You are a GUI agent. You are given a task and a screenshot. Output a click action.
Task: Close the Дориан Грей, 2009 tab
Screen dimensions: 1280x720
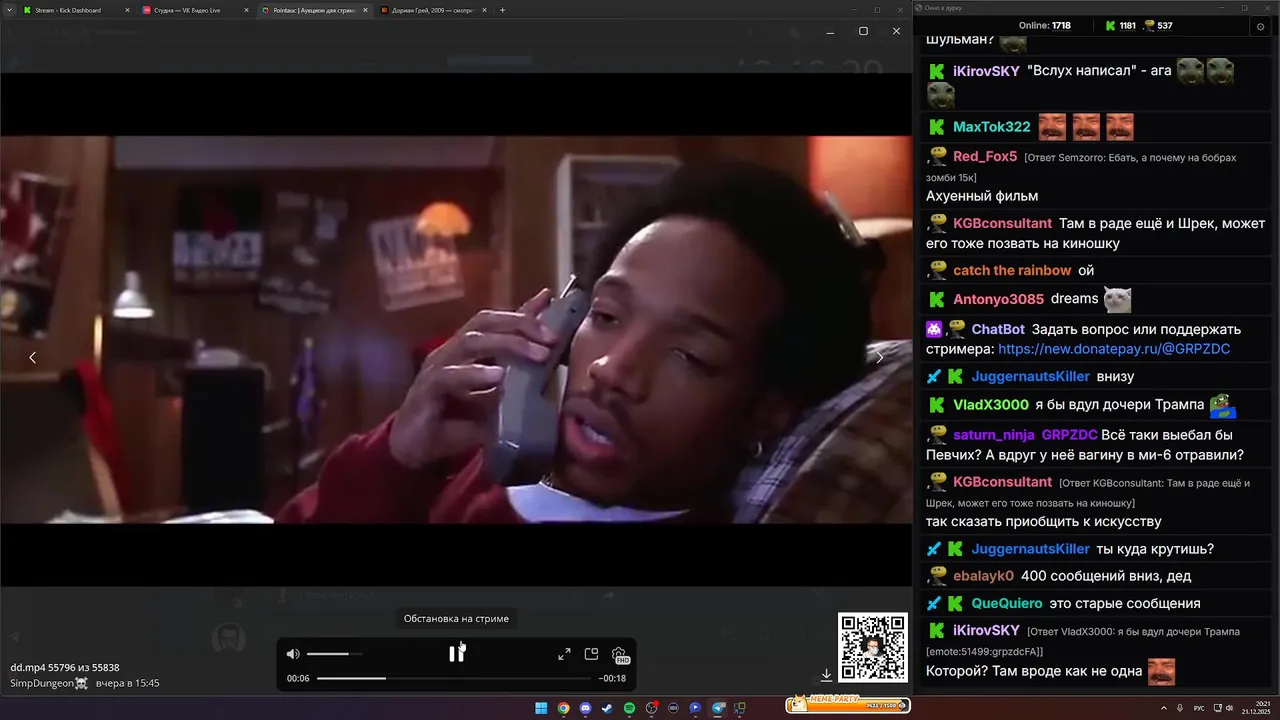coord(483,10)
